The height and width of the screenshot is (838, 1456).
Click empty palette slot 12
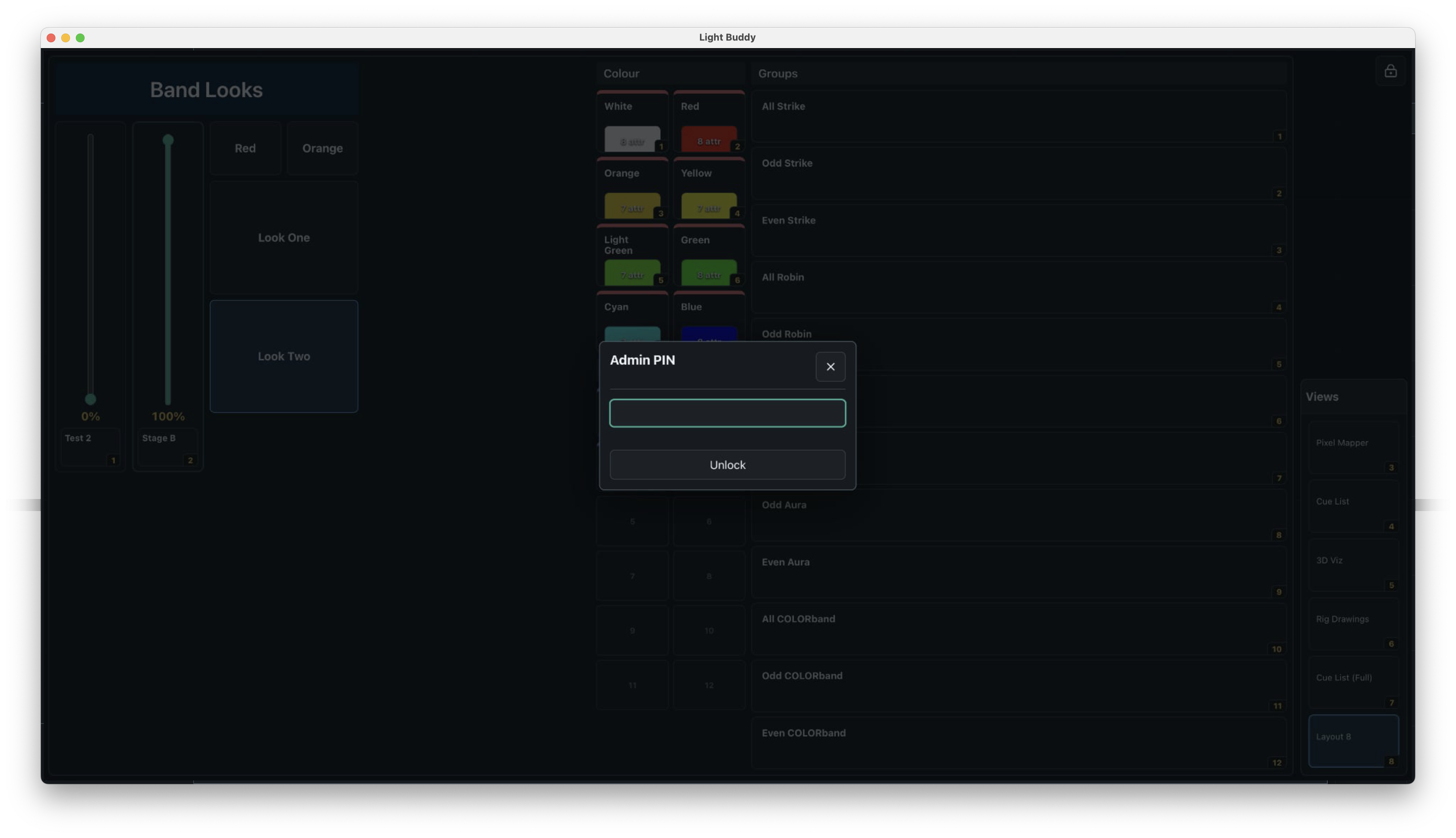pos(709,686)
